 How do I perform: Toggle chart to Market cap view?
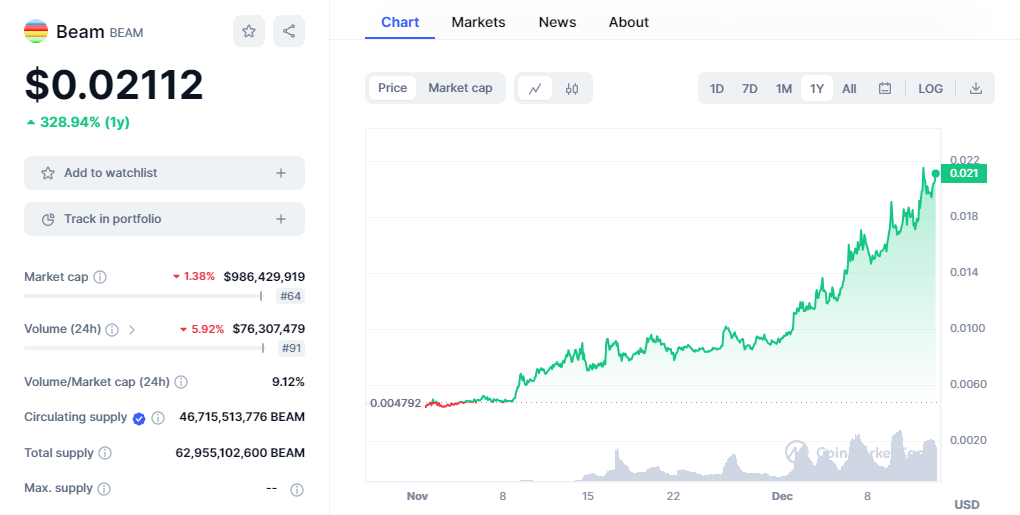[461, 88]
